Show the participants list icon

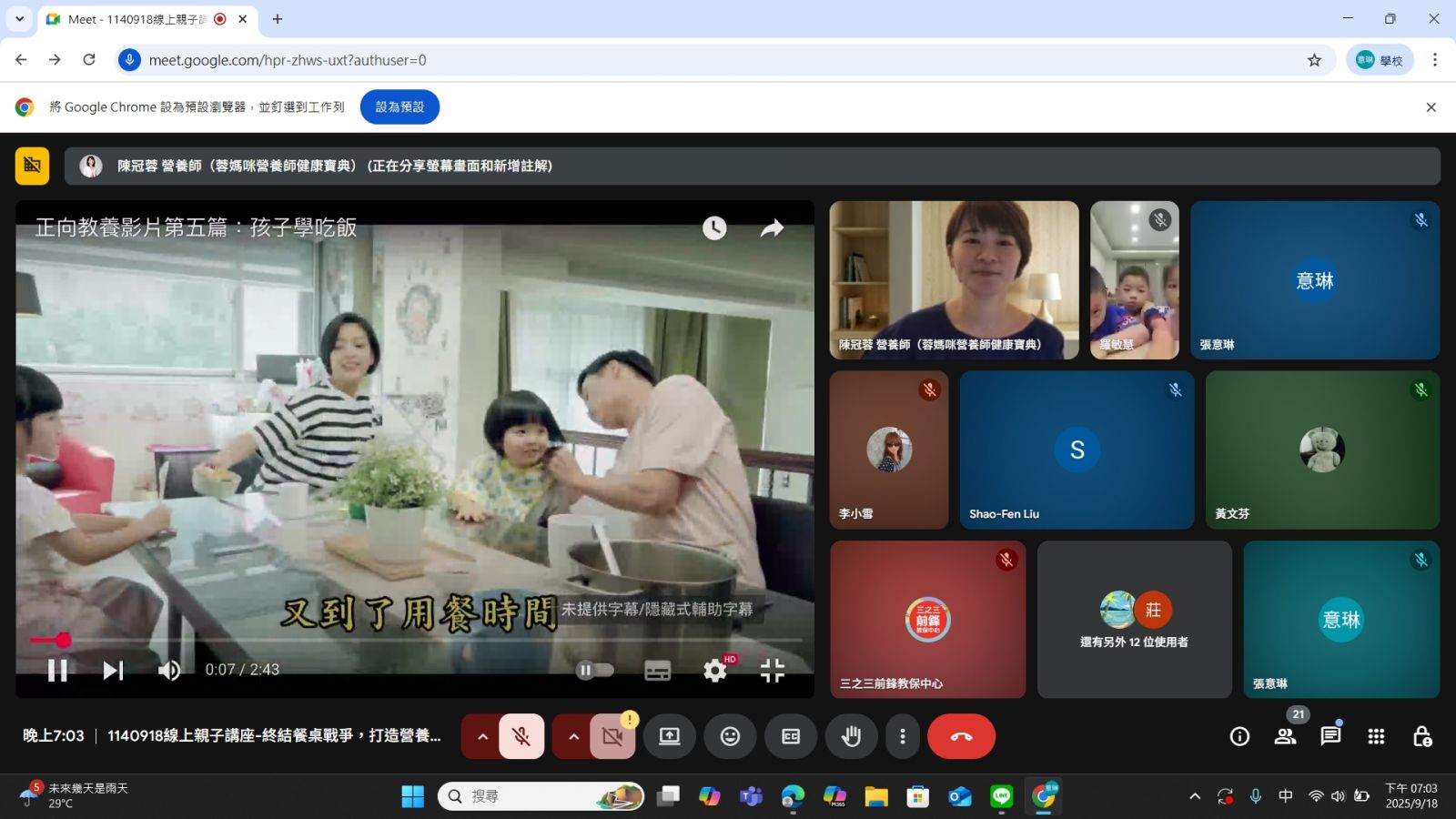(1285, 736)
